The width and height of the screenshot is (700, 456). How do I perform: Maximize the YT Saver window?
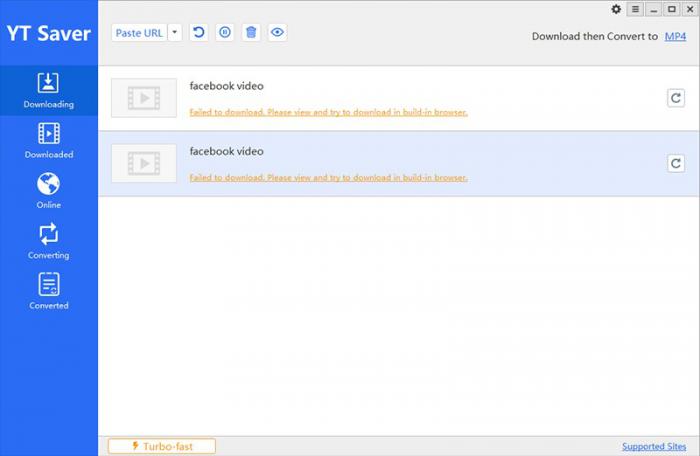(671, 9)
